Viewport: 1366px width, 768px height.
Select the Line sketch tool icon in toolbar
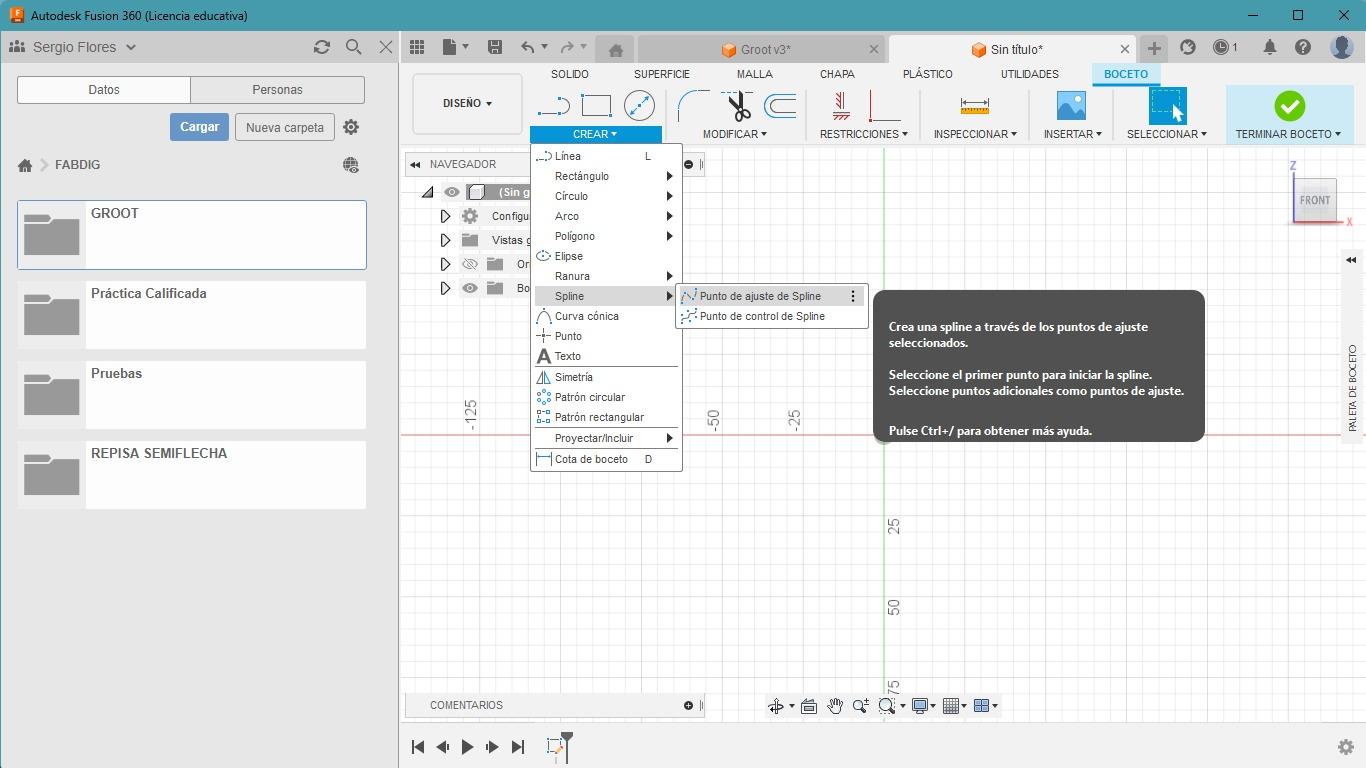pos(553,105)
